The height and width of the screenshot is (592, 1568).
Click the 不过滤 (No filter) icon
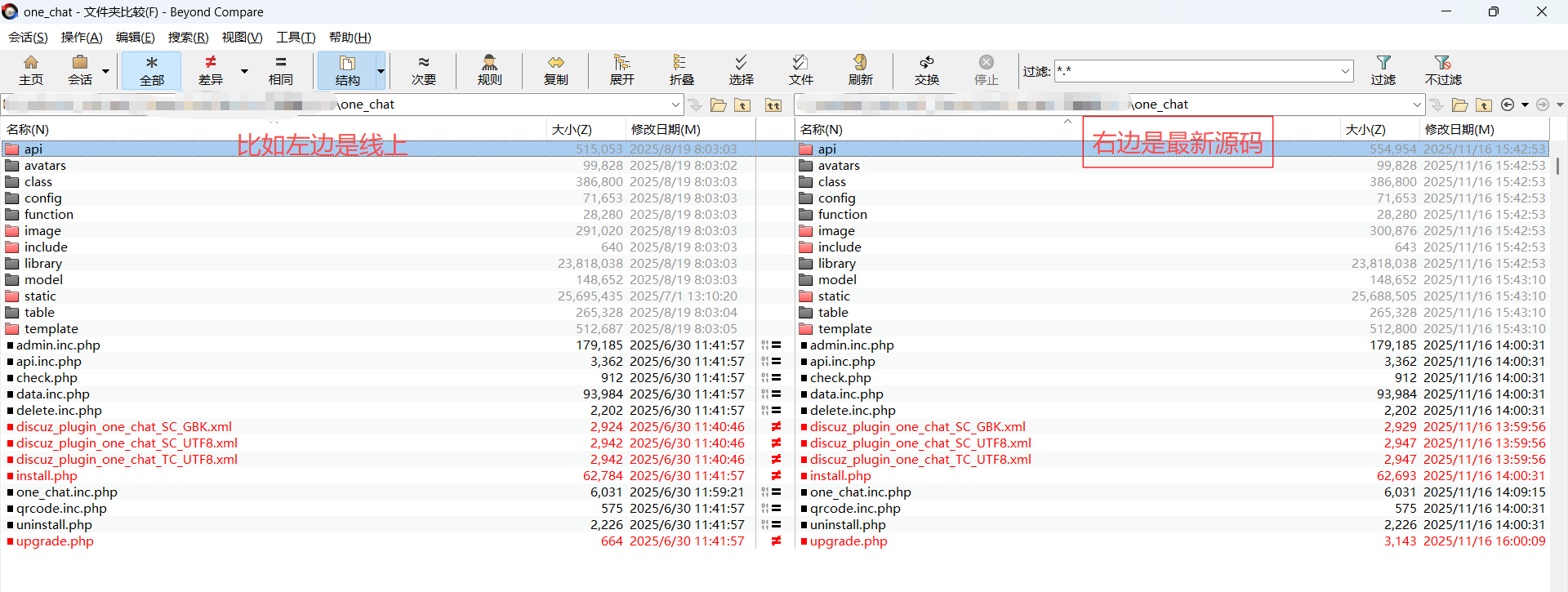pos(1443,70)
